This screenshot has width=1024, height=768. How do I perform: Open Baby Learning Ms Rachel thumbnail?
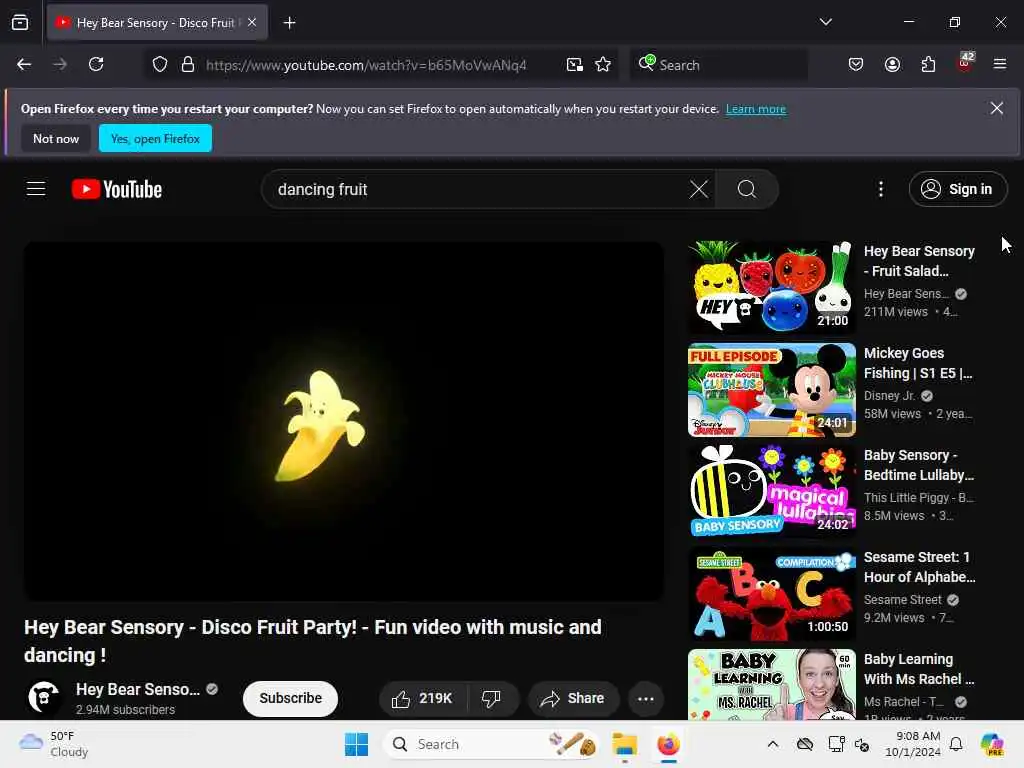(771, 684)
